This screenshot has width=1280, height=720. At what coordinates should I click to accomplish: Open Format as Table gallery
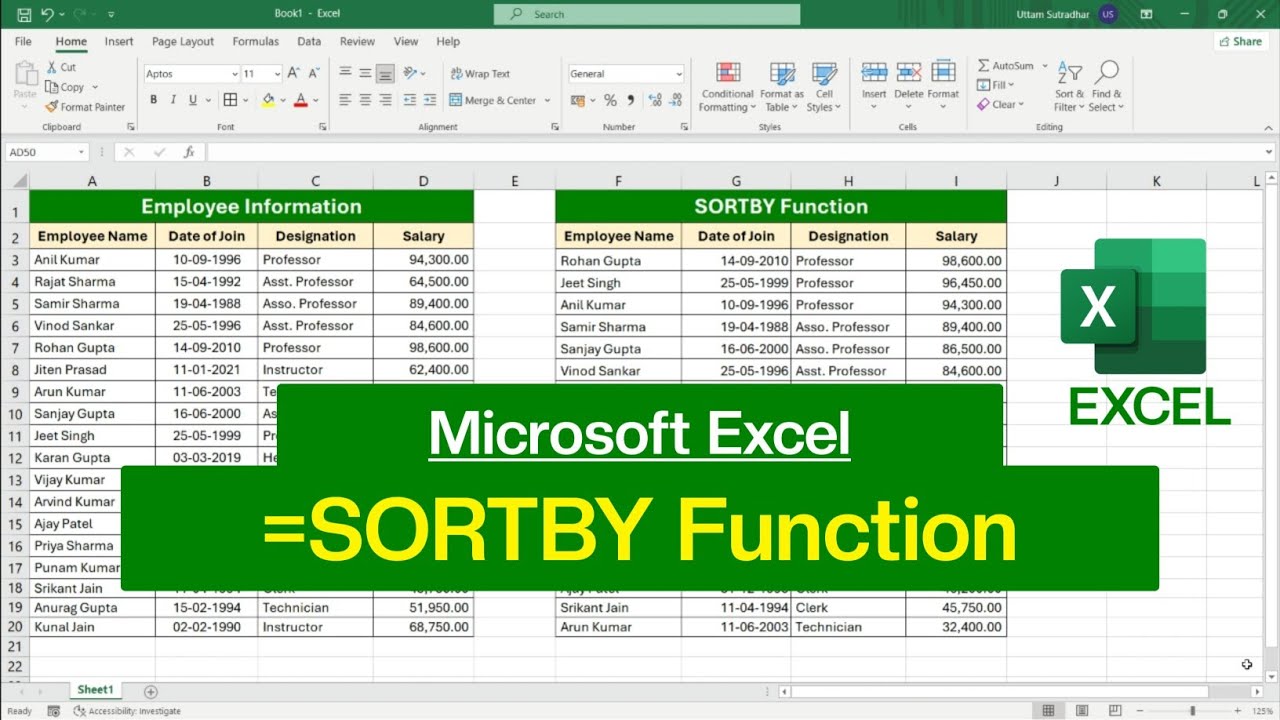(x=783, y=88)
